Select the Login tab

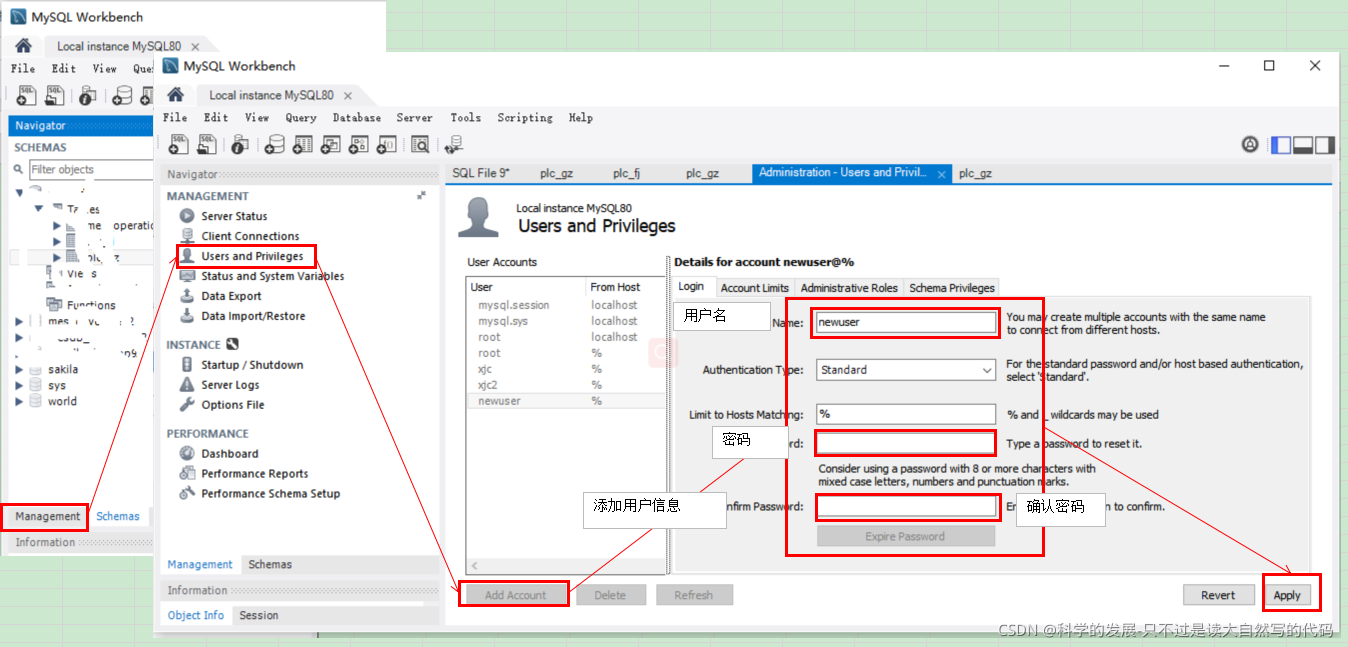(692, 287)
